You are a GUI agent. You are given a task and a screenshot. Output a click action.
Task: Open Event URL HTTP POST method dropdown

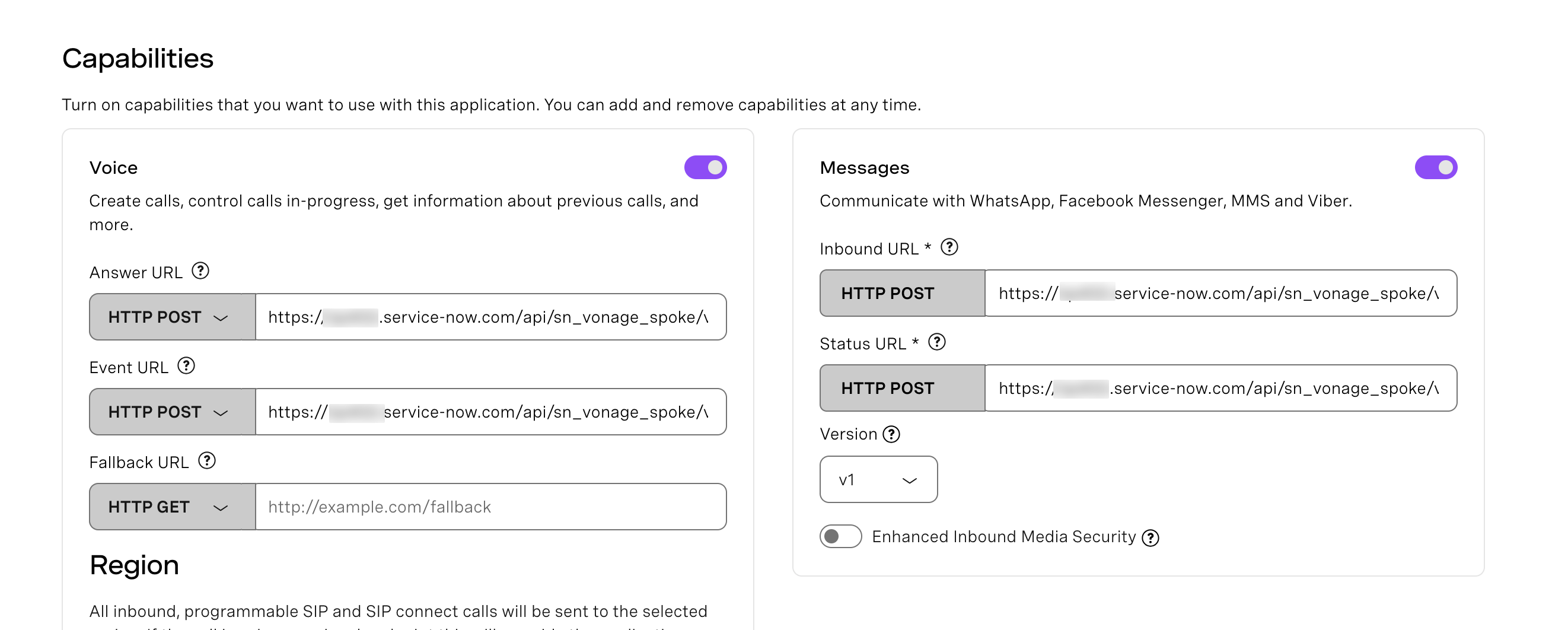(173, 412)
